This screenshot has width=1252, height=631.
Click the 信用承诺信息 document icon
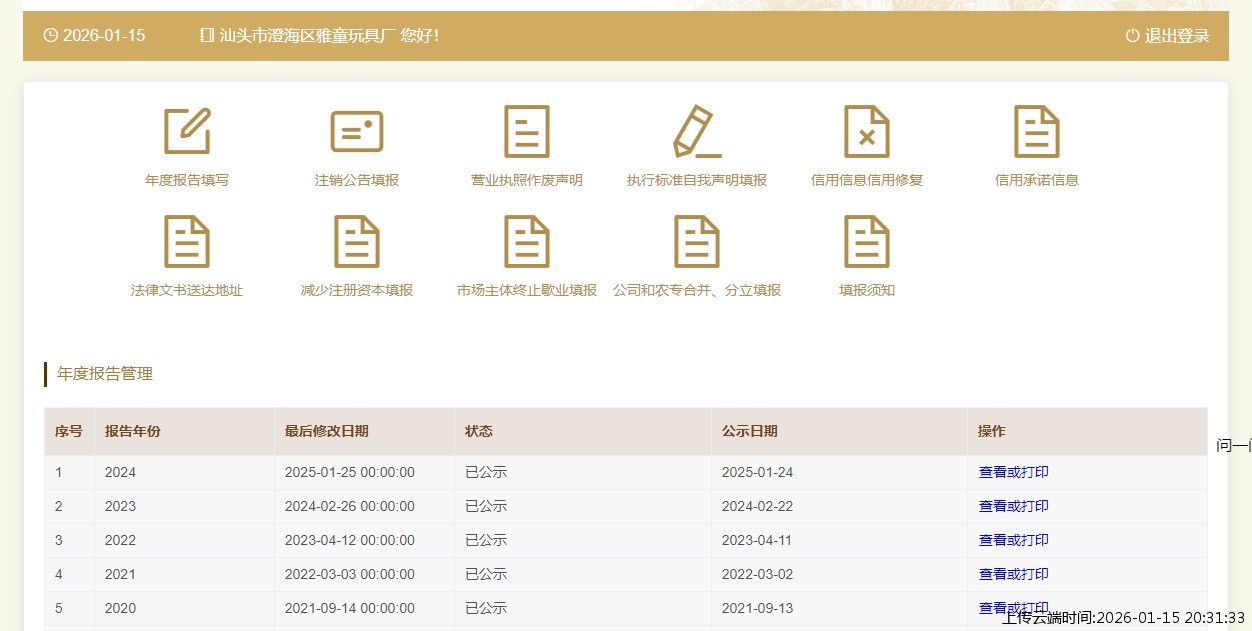[1037, 132]
